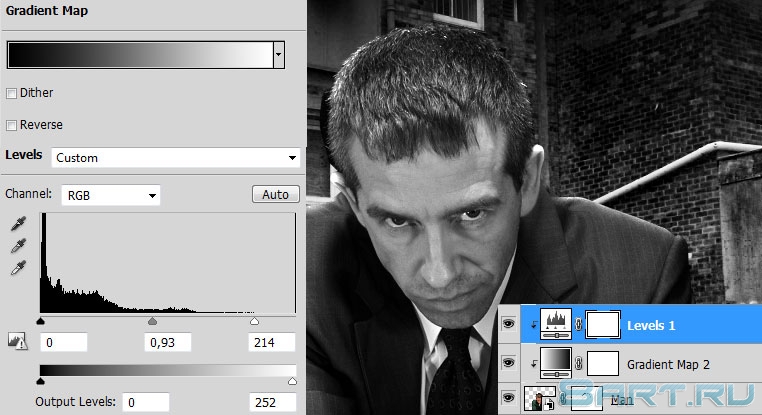Click the link icon on Levels 1 layer

pyautogui.click(x=578, y=324)
